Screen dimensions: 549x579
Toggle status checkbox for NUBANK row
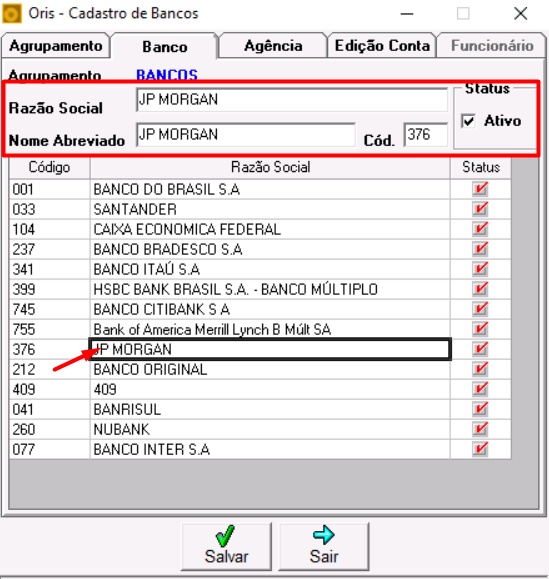pos(480,428)
